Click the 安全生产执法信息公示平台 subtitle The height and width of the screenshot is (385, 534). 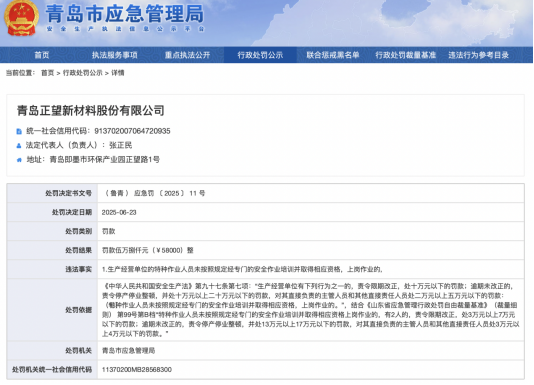125,29
